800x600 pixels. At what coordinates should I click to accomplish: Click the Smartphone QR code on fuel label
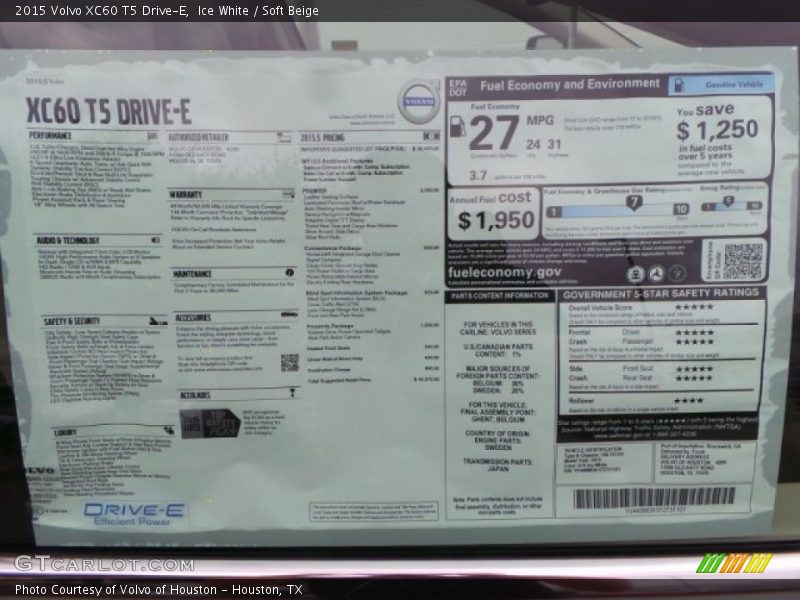tap(743, 261)
